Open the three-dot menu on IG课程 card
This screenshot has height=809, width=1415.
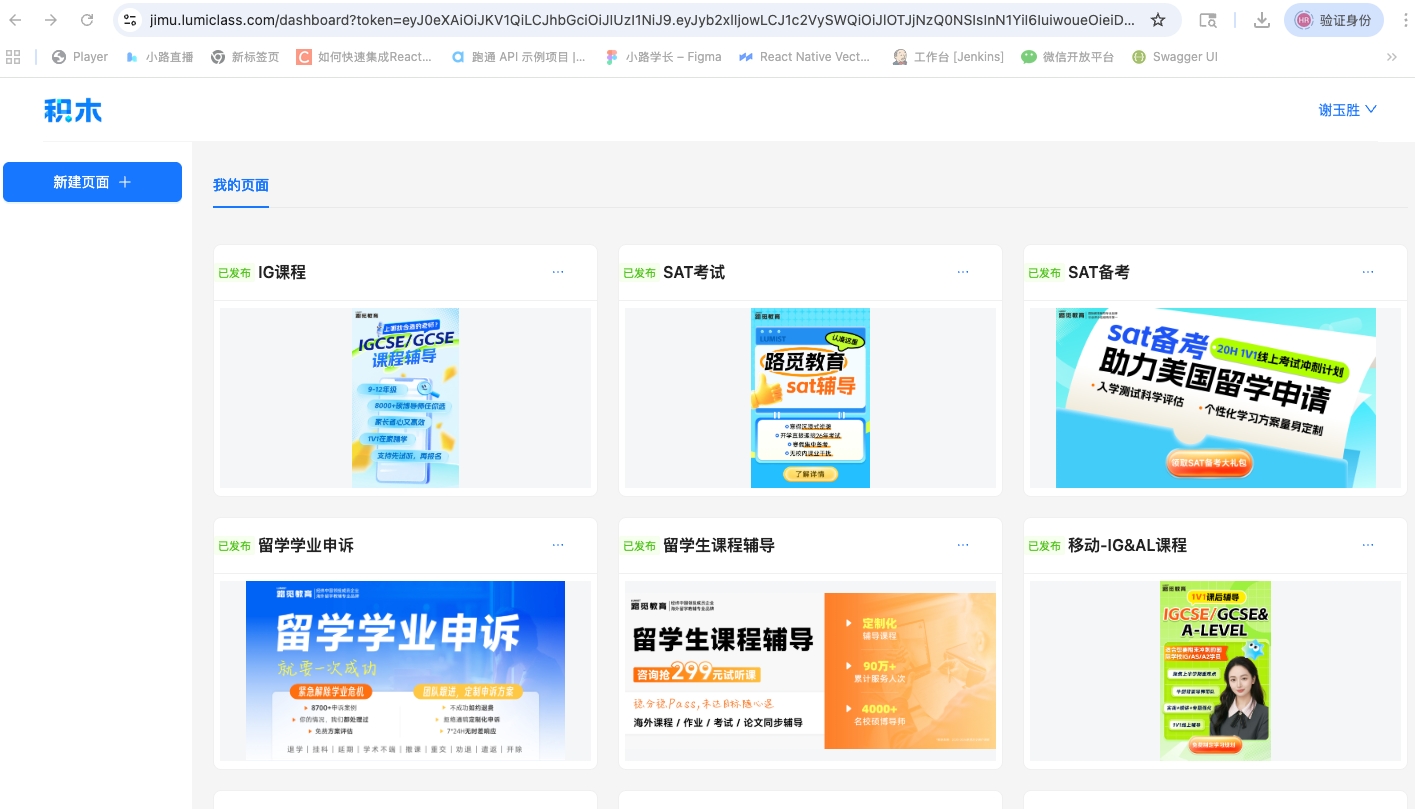558,271
